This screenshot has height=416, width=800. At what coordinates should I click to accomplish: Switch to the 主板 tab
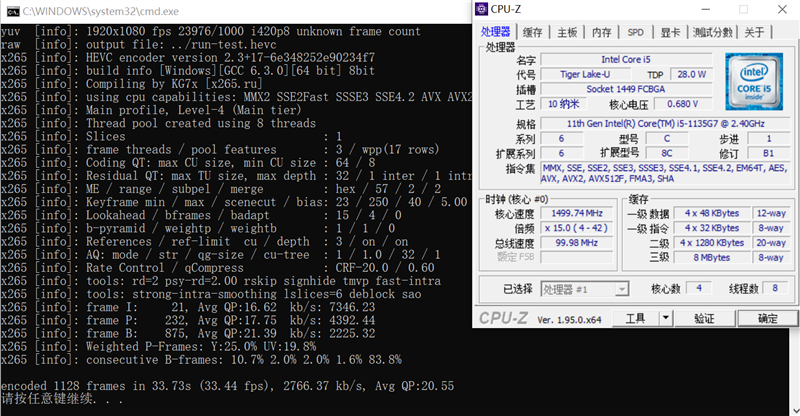click(x=567, y=32)
